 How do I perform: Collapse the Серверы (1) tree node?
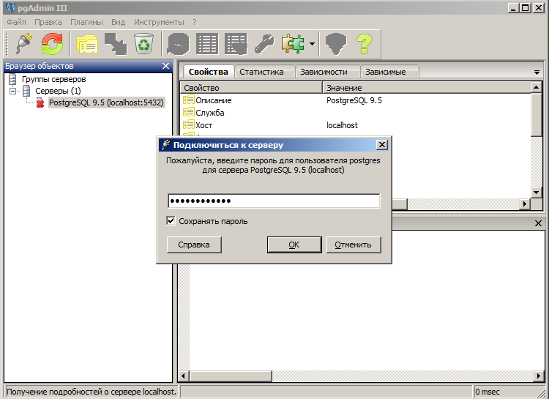click(x=13, y=91)
